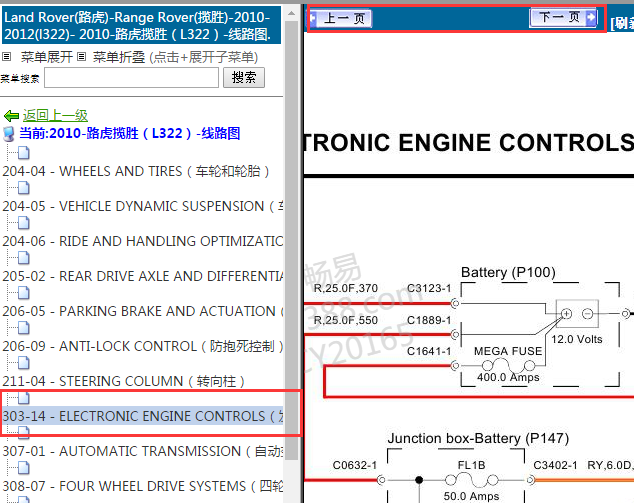Click FL1B 50.0 Amps fuse symbol

pyautogui.click(x=471, y=481)
